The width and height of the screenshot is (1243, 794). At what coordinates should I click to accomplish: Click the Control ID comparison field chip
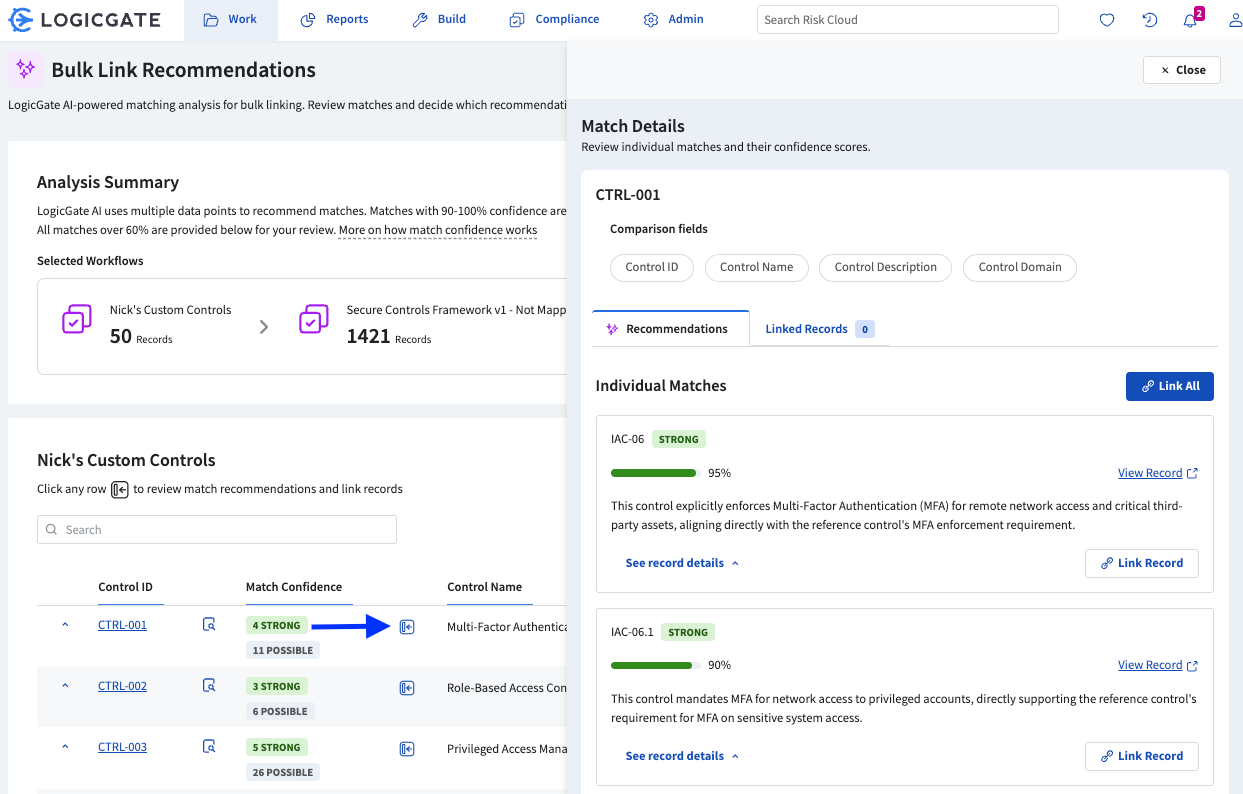point(652,267)
